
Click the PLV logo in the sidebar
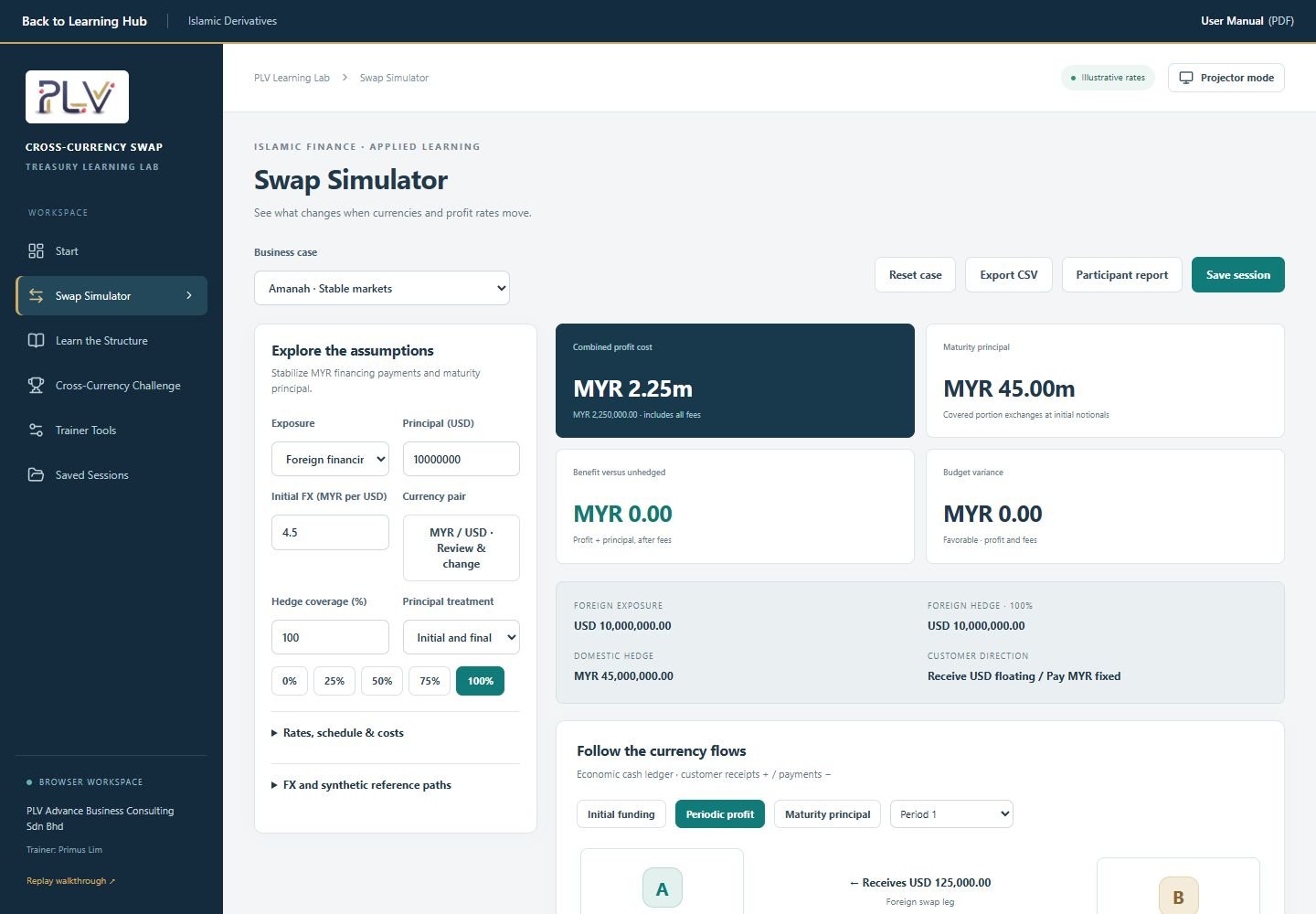click(77, 97)
